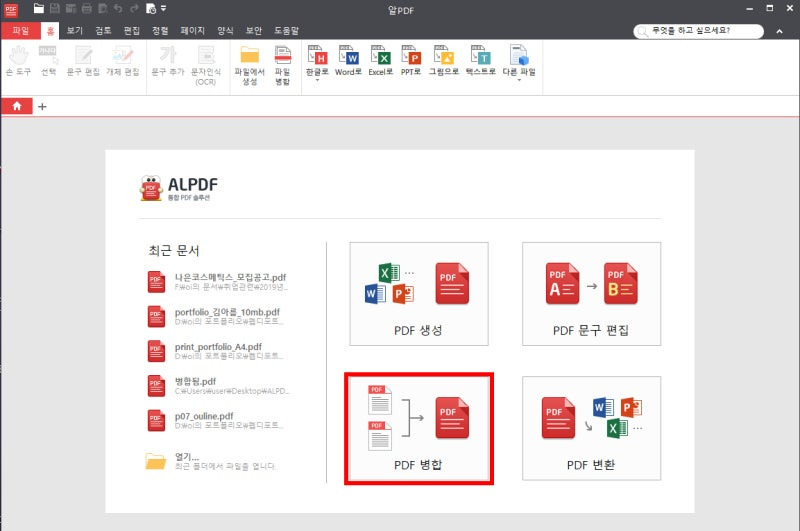
Task: Expand the 다른 파일 dropdown arrow
Action: coord(519,80)
